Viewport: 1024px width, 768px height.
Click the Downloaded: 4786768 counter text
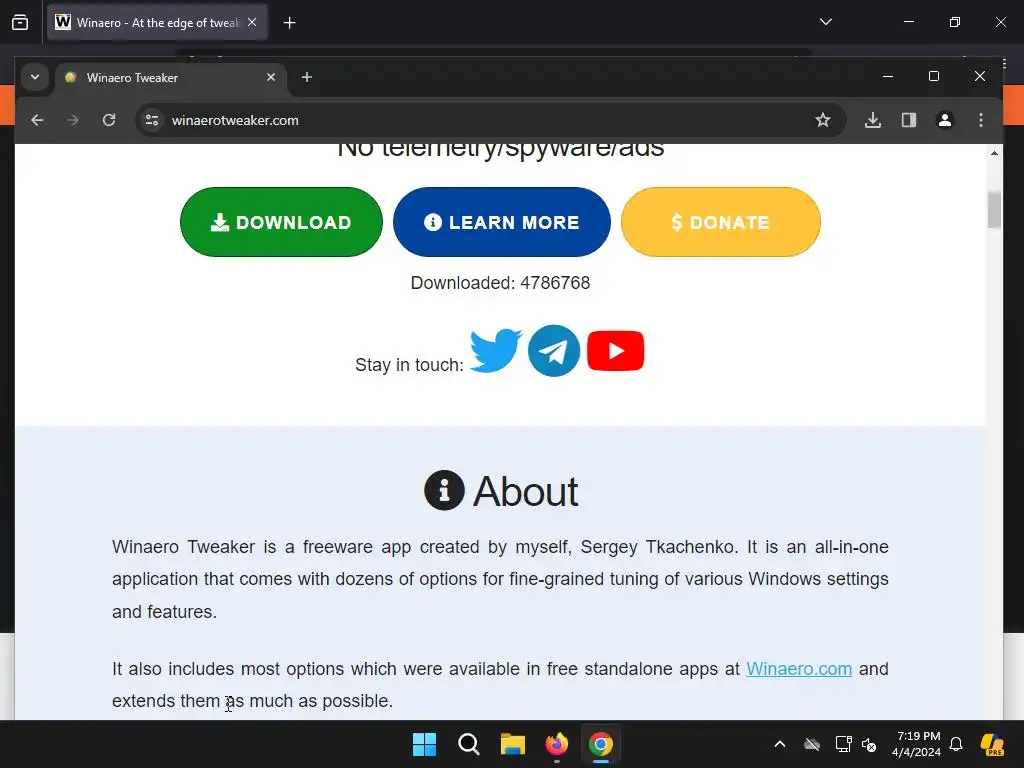coord(500,283)
